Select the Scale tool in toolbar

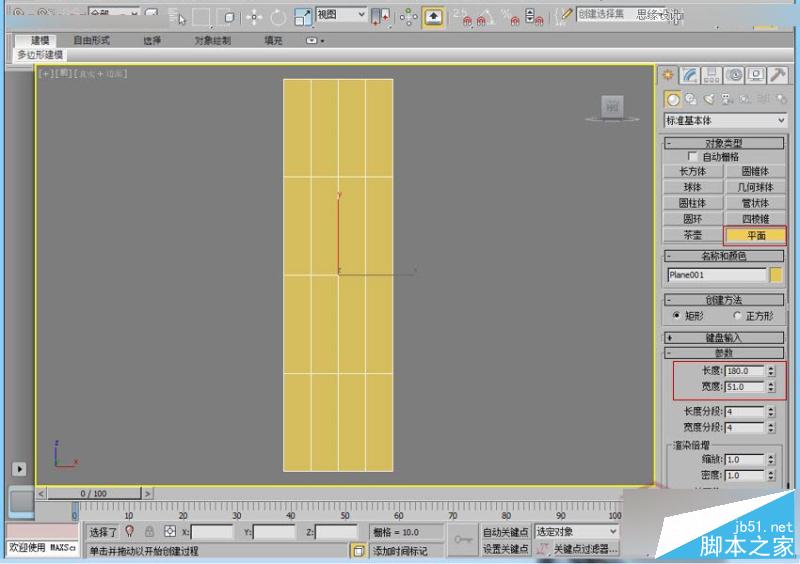(303, 17)
